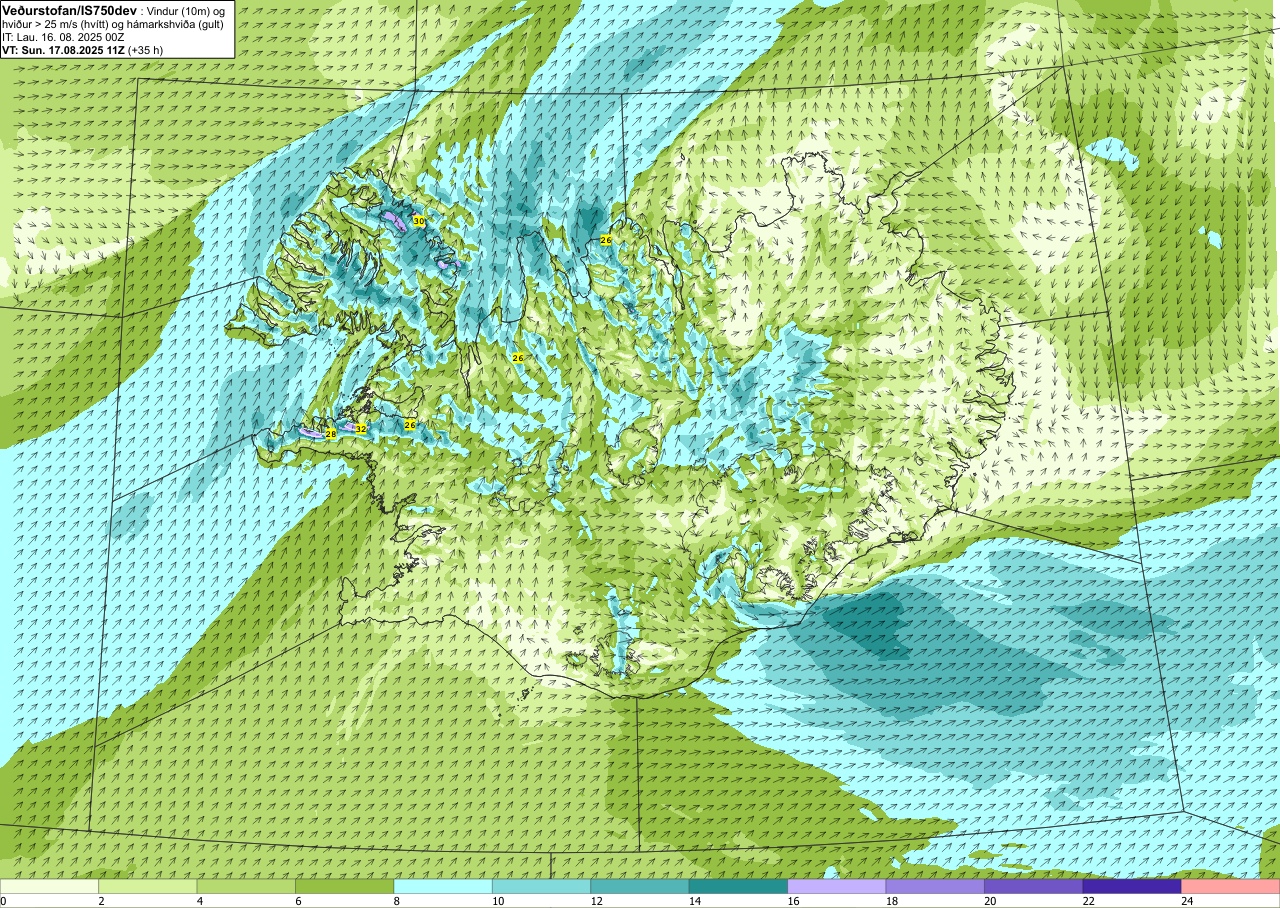Viewport: 1280px width, 908px height.
Task: Click the pink above-24 m/s legend swatch
Action: (1230, 887)
